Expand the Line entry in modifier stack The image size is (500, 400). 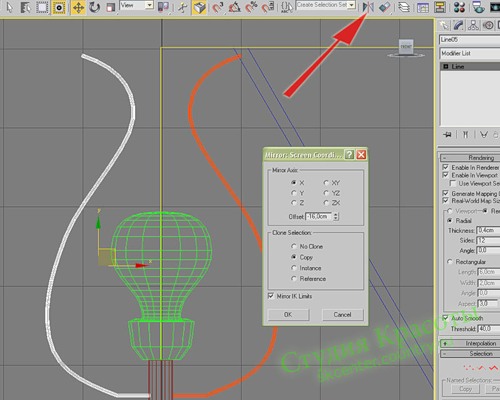pyautogui.click(x=446, y=66)
